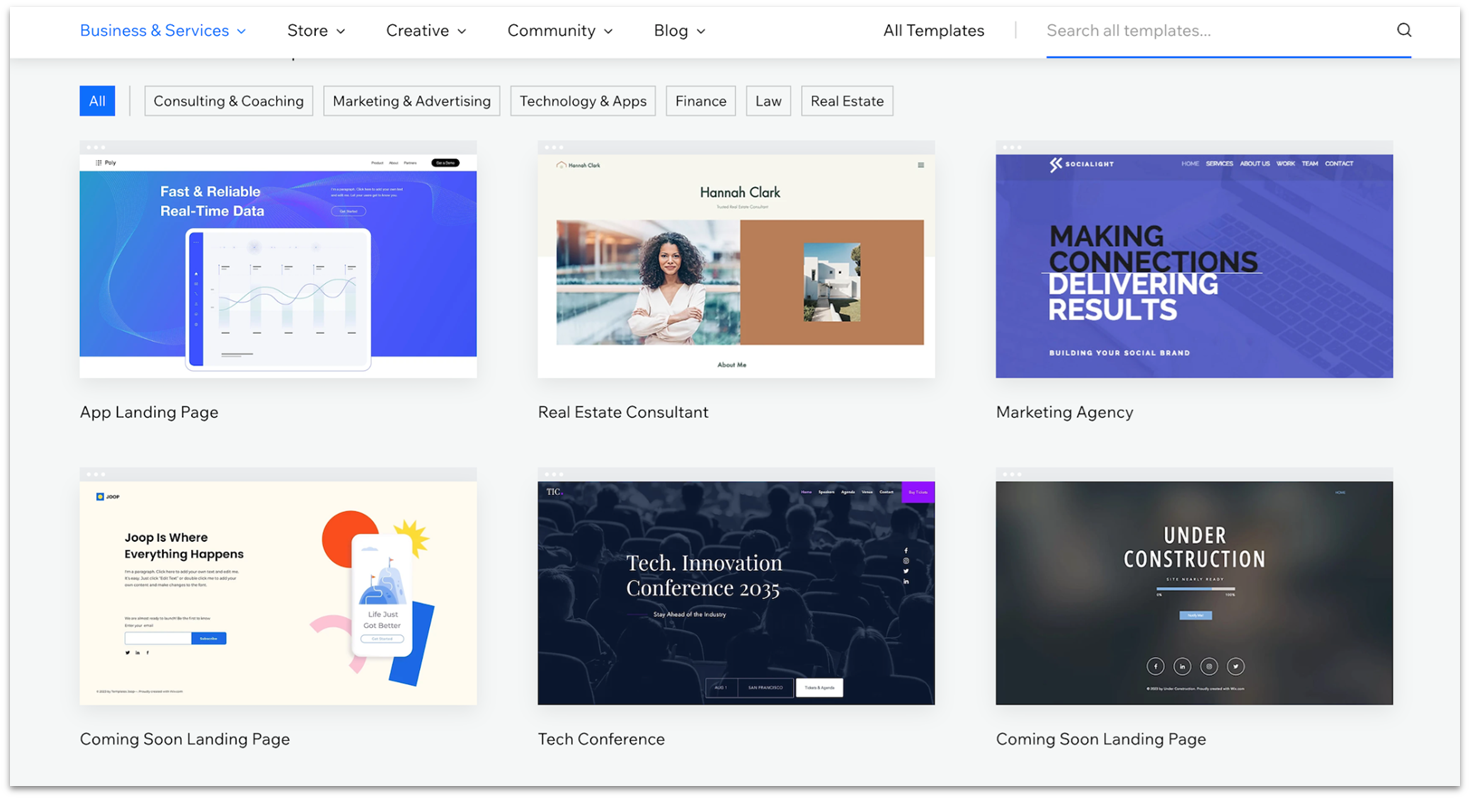Screen dimensions: 1470x799
Task: Click the Facebook icon on Coming Soon footer
Action: [x=148, y=653]
